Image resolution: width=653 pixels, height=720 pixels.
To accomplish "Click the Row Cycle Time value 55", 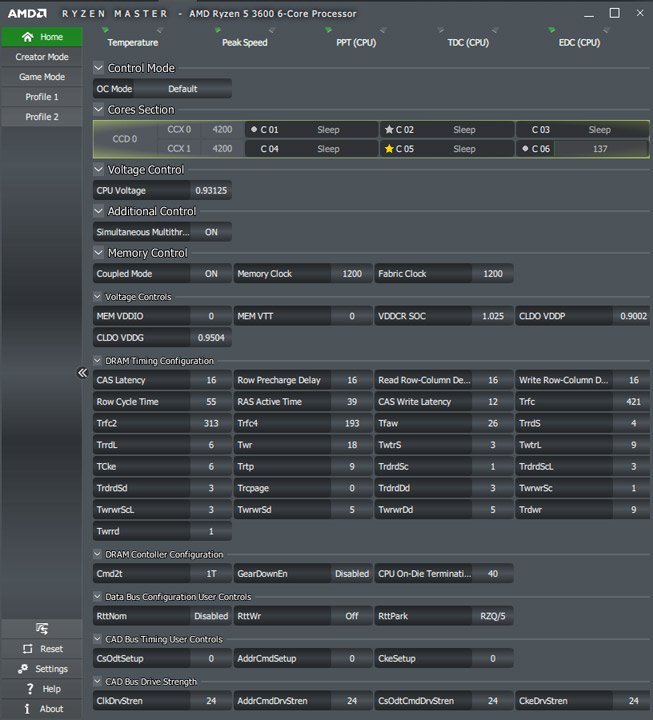I will click(211, 402).
